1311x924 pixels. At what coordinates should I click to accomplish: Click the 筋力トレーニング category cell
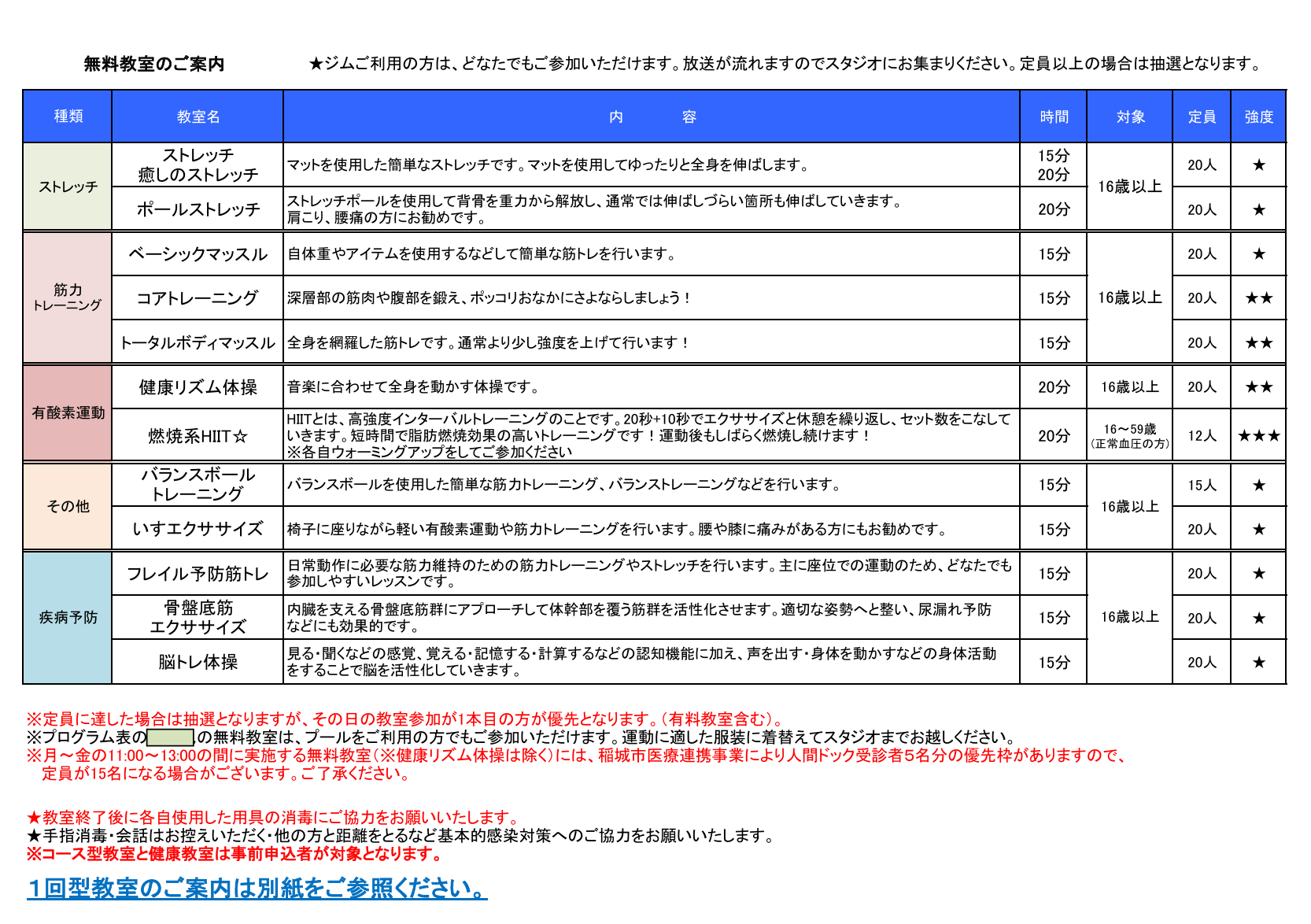tap(68, 298)
